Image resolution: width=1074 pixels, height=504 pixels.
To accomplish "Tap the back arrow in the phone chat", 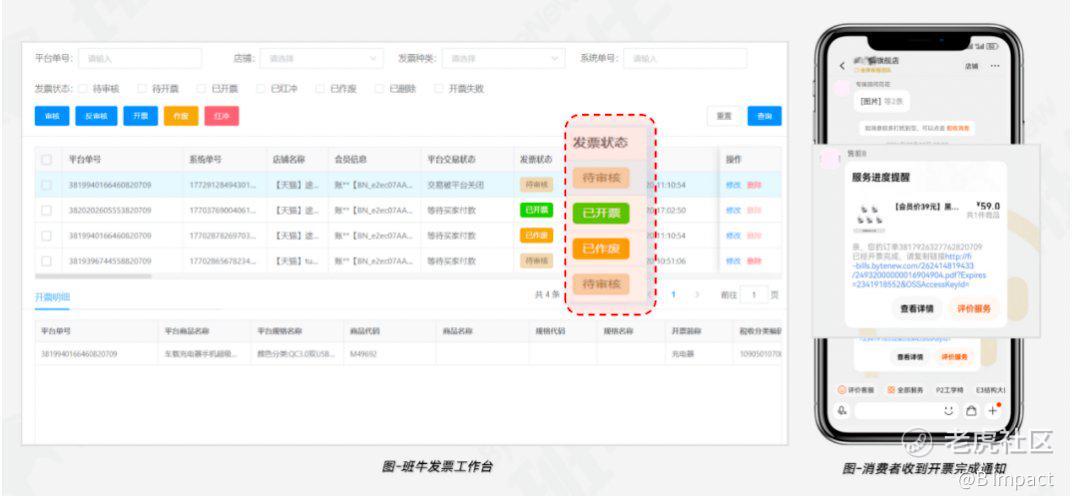I will [842, 66].
